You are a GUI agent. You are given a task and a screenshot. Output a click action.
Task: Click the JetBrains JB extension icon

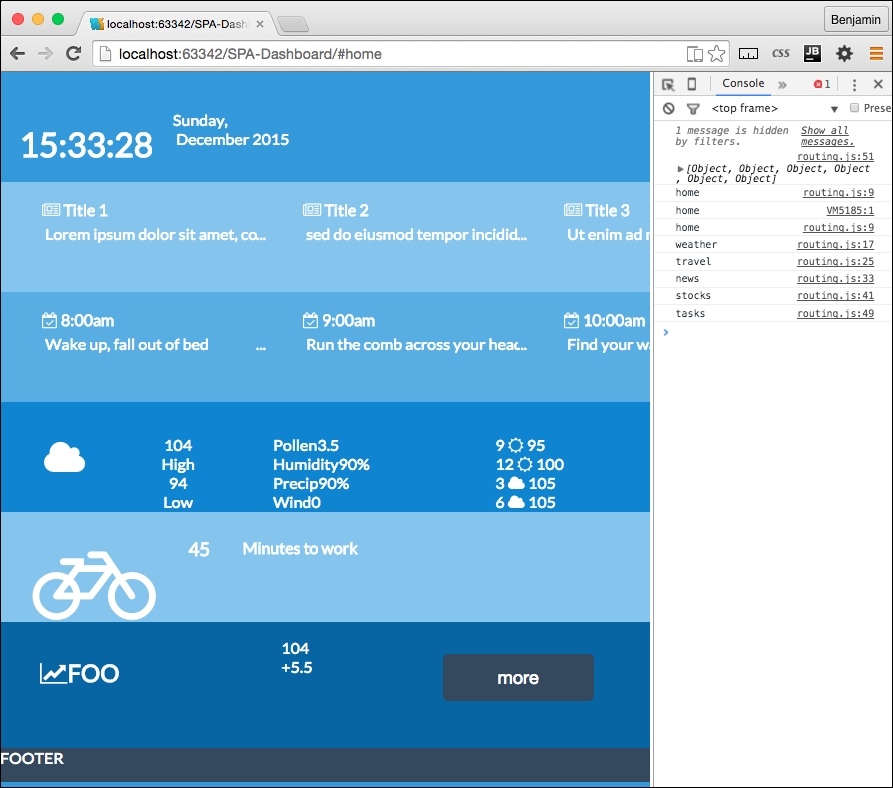point(812,54)
